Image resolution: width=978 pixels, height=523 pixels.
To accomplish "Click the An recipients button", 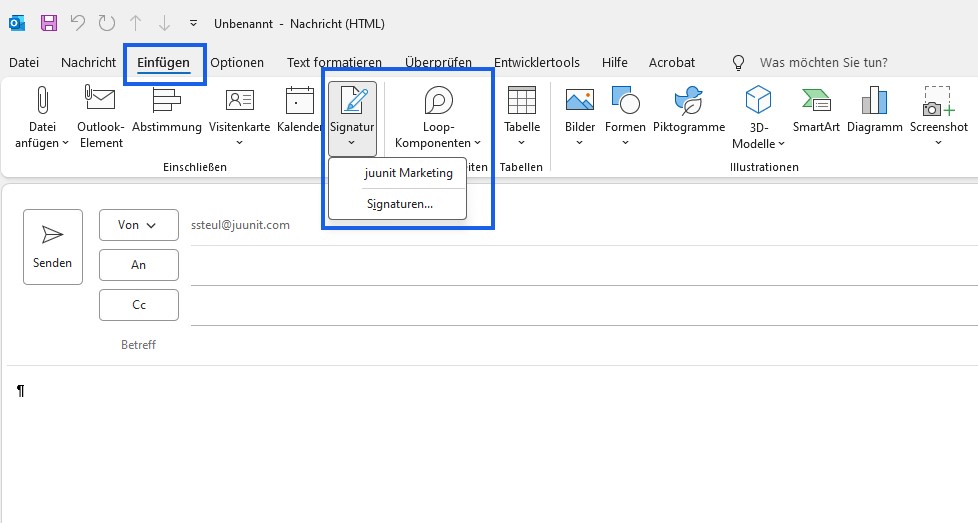I will (x=138, y=265).
